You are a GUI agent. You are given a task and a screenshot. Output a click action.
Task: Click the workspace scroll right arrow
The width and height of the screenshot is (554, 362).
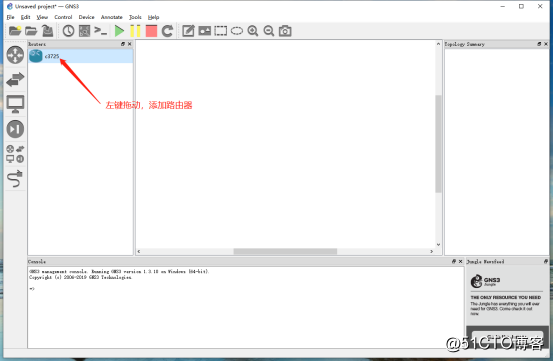click(431, 251)
